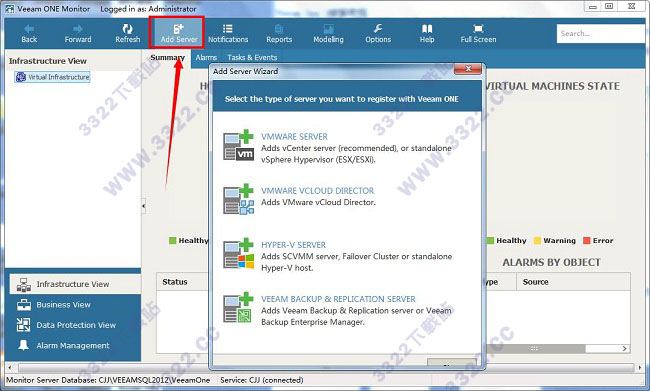Image resolution: width=650 pixels, height=391 pixels.
Task: Open the Tasks & Events tab
Action: [x=252, y=57]
